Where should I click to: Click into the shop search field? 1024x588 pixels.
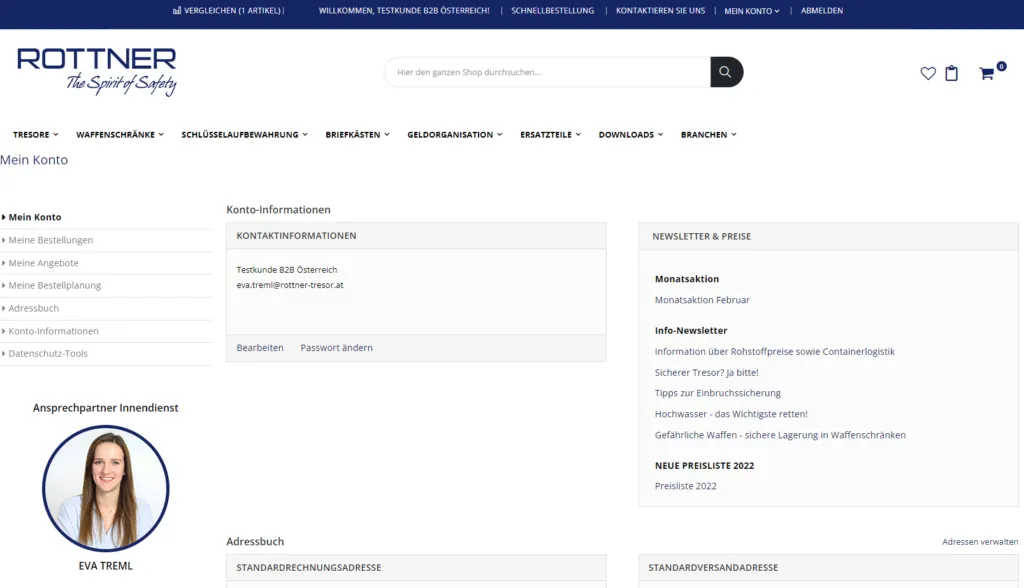click(x=547, y=72)
